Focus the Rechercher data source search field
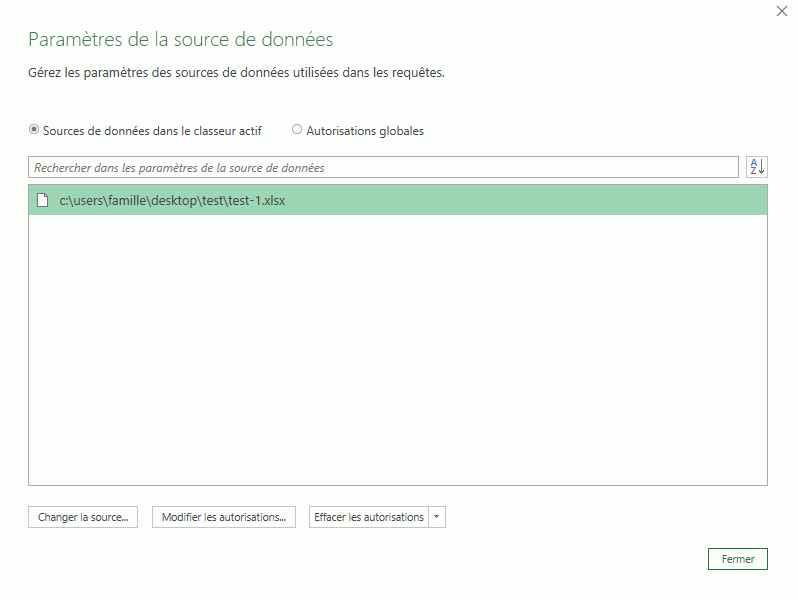 [x=380, y=168]
